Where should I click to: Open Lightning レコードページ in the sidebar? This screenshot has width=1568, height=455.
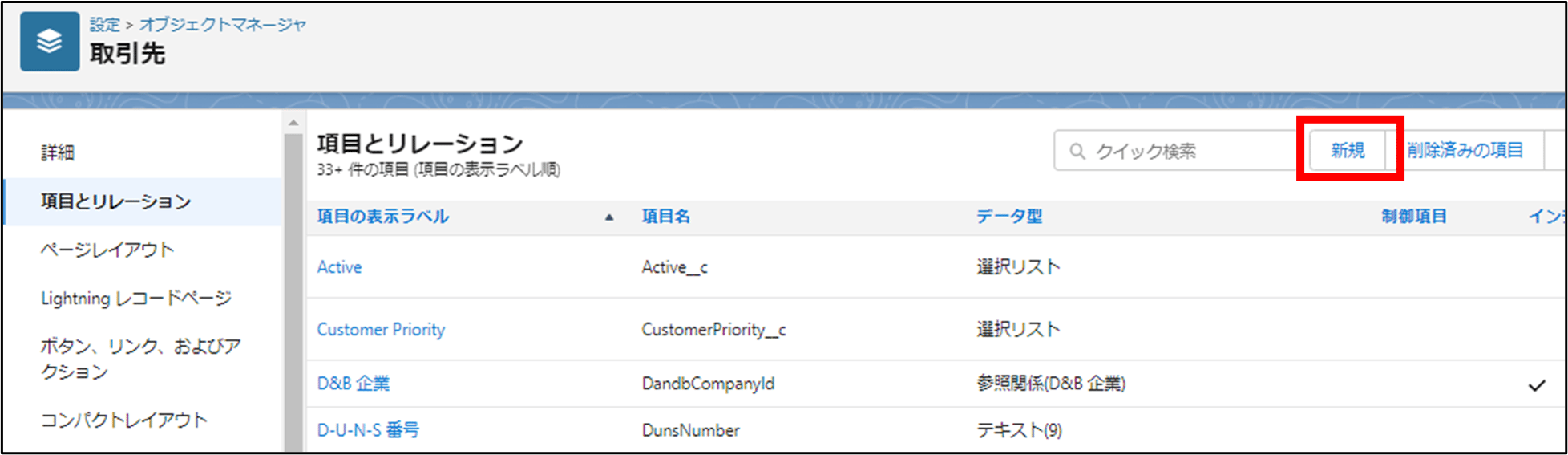[136, 299]
